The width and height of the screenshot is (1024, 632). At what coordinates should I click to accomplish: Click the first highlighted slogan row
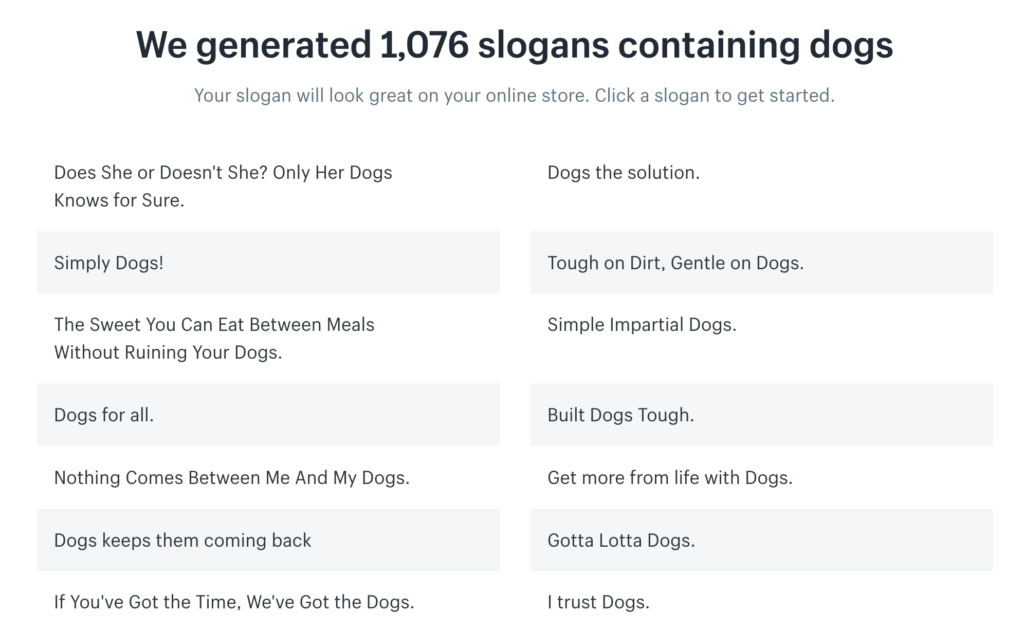(x=268, y=262)
